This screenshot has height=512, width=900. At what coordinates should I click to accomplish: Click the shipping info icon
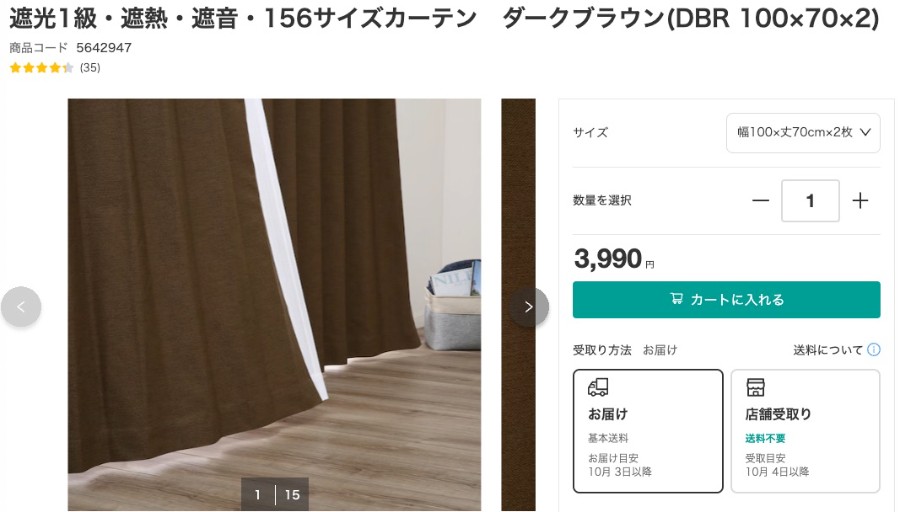[x=874, y=350]
